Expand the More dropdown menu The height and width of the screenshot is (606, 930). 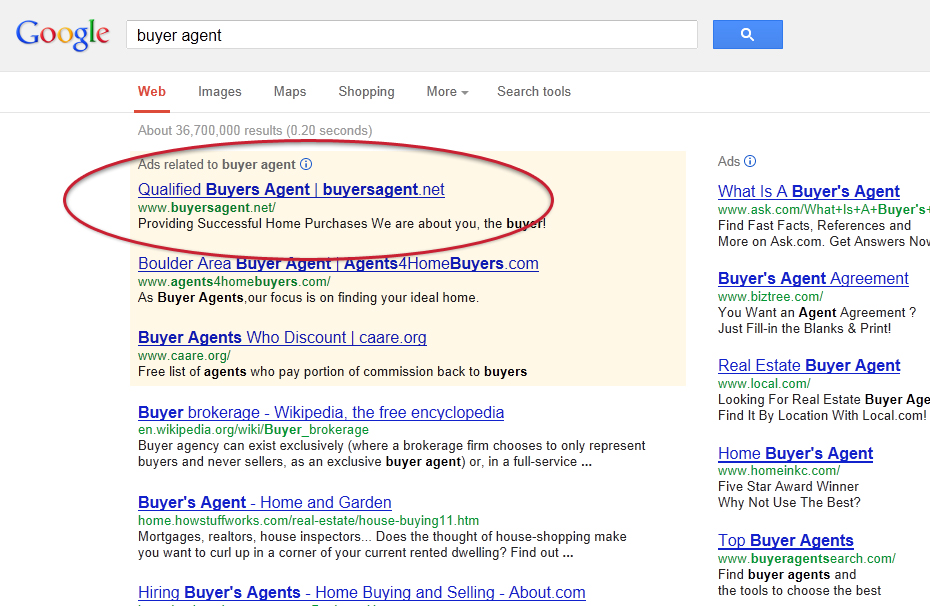coord(447,92)
